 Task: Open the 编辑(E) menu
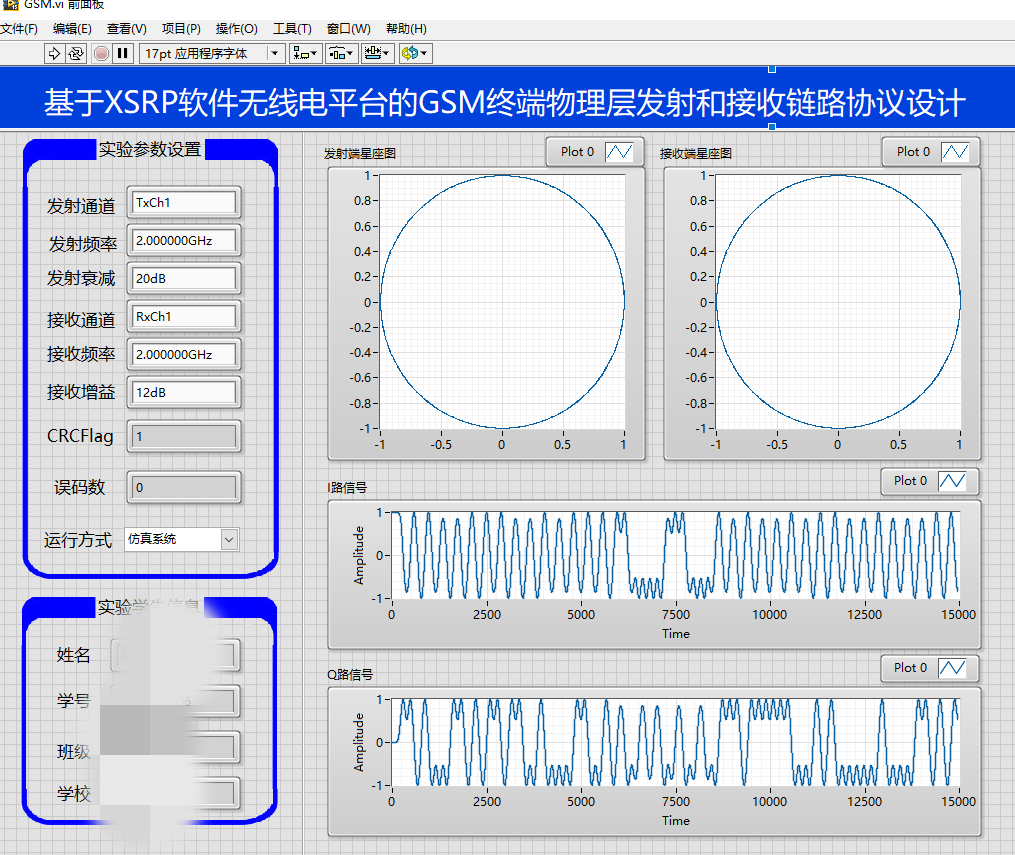(72, 28)
